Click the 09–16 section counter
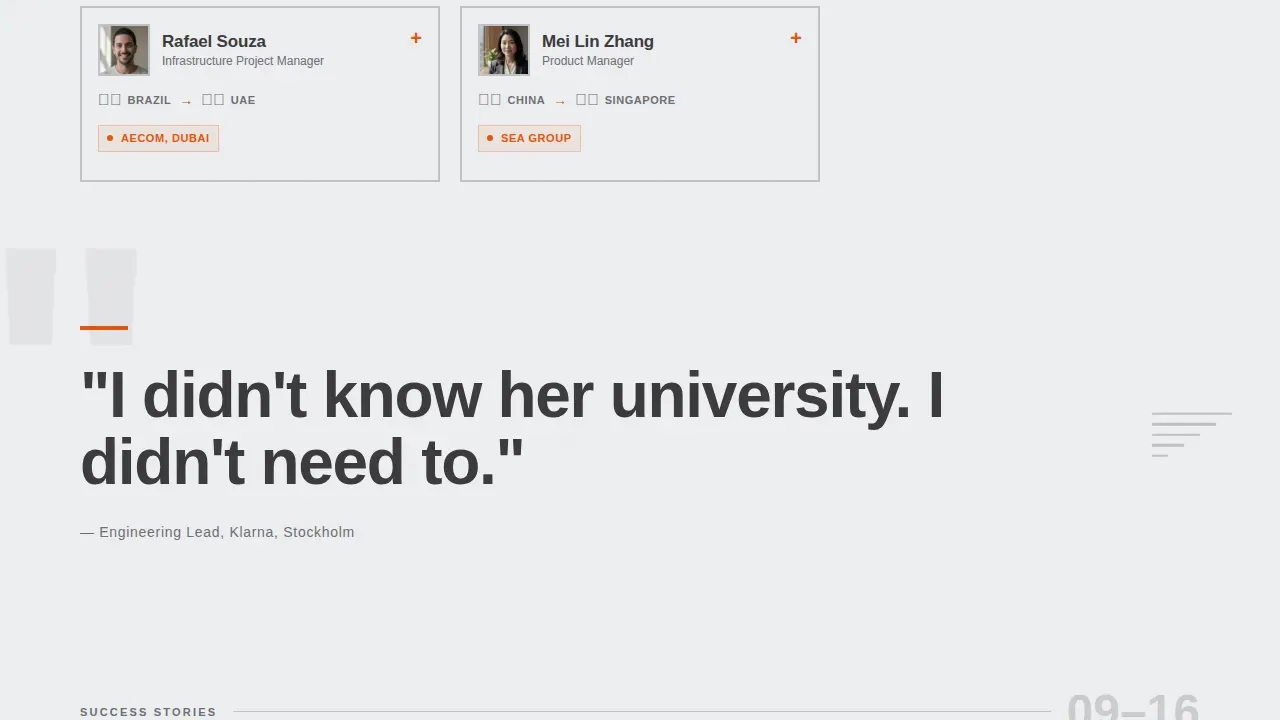 coord(1133,707)
